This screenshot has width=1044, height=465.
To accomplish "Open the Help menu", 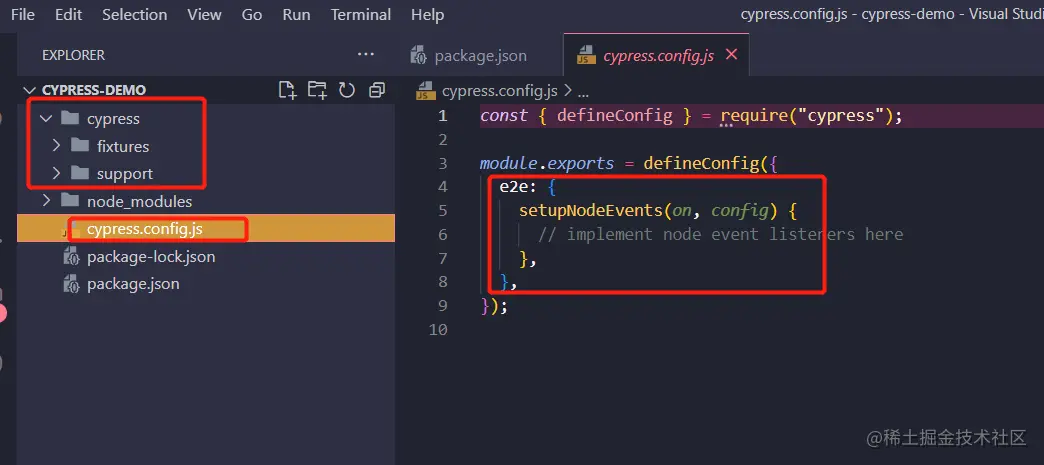I will click(427, 15).
